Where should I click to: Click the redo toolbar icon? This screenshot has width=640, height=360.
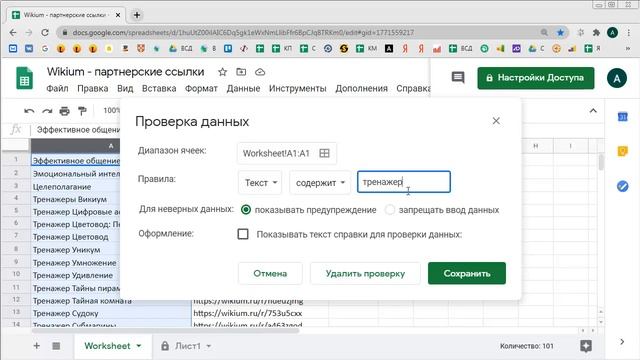tap(47, 111)
